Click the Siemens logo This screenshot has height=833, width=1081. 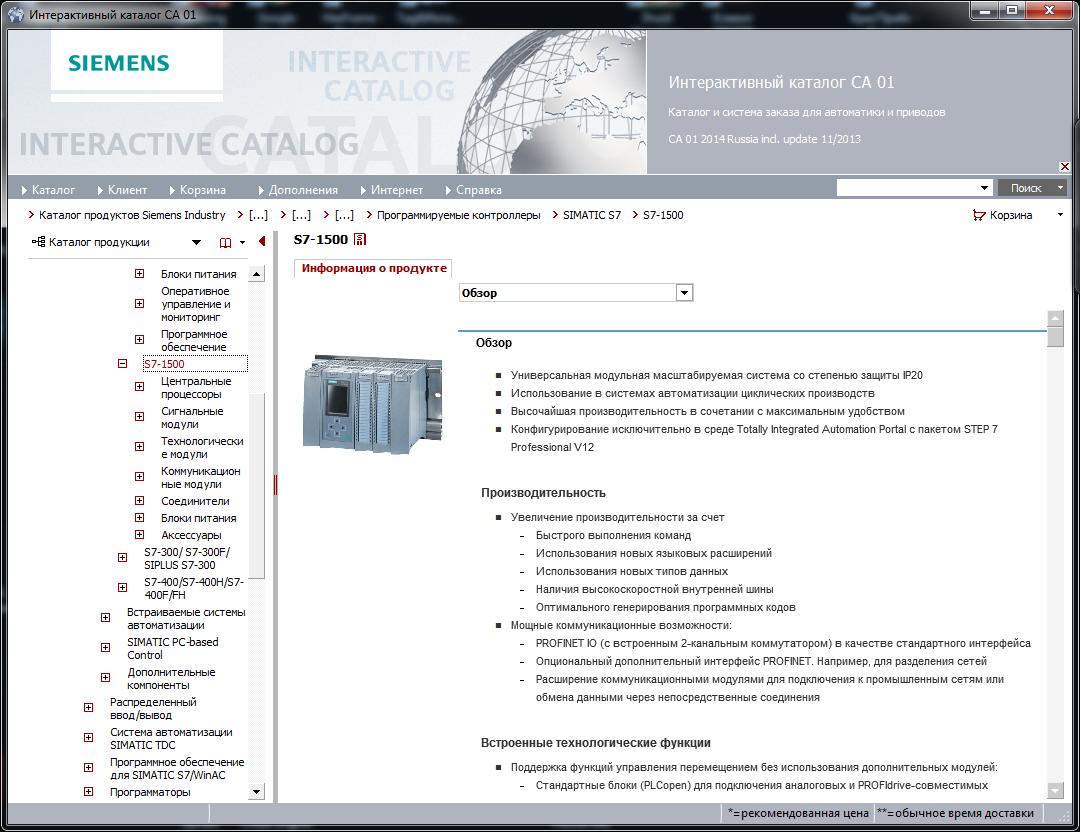pos(119,63)
